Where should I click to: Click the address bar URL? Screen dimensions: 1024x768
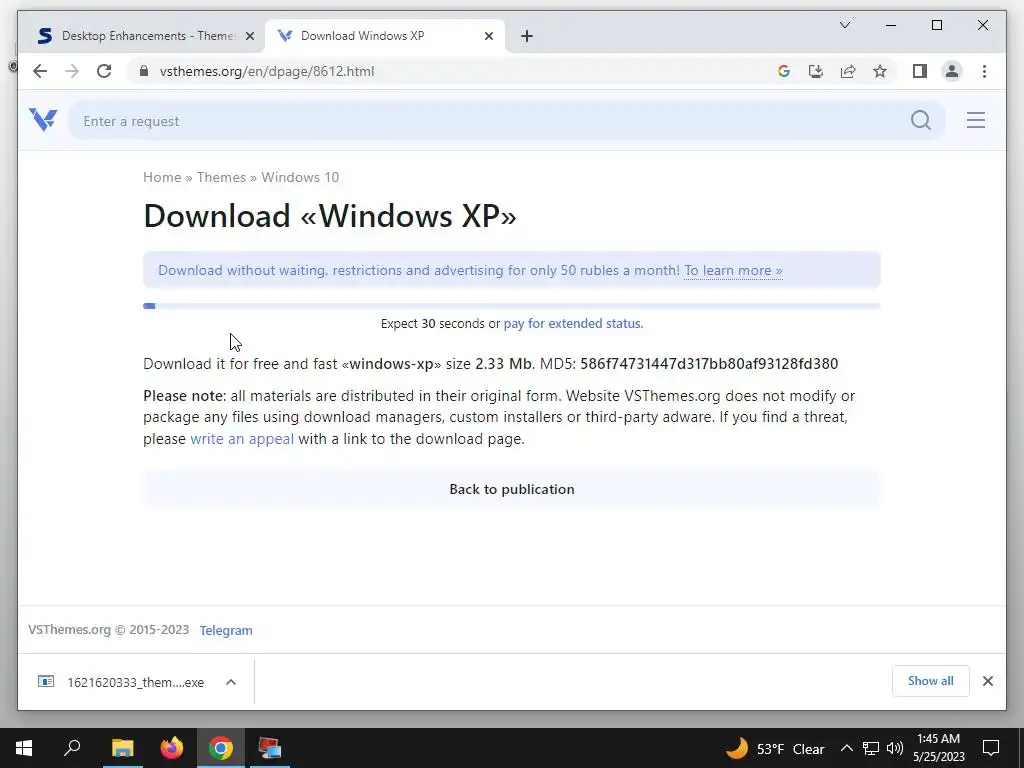coord(266,71)
